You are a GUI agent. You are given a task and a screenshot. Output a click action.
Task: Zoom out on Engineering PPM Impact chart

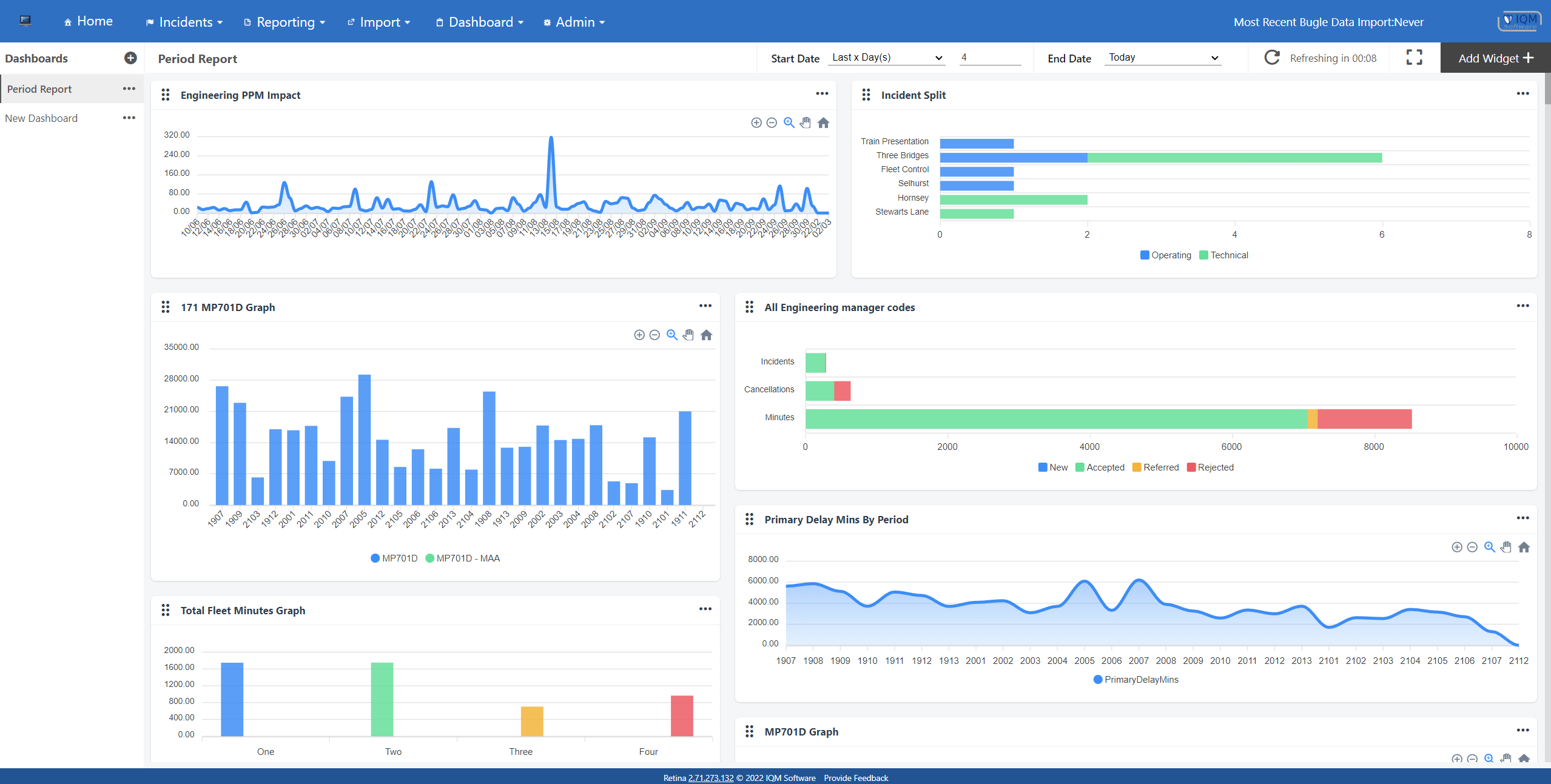(772, 123)
